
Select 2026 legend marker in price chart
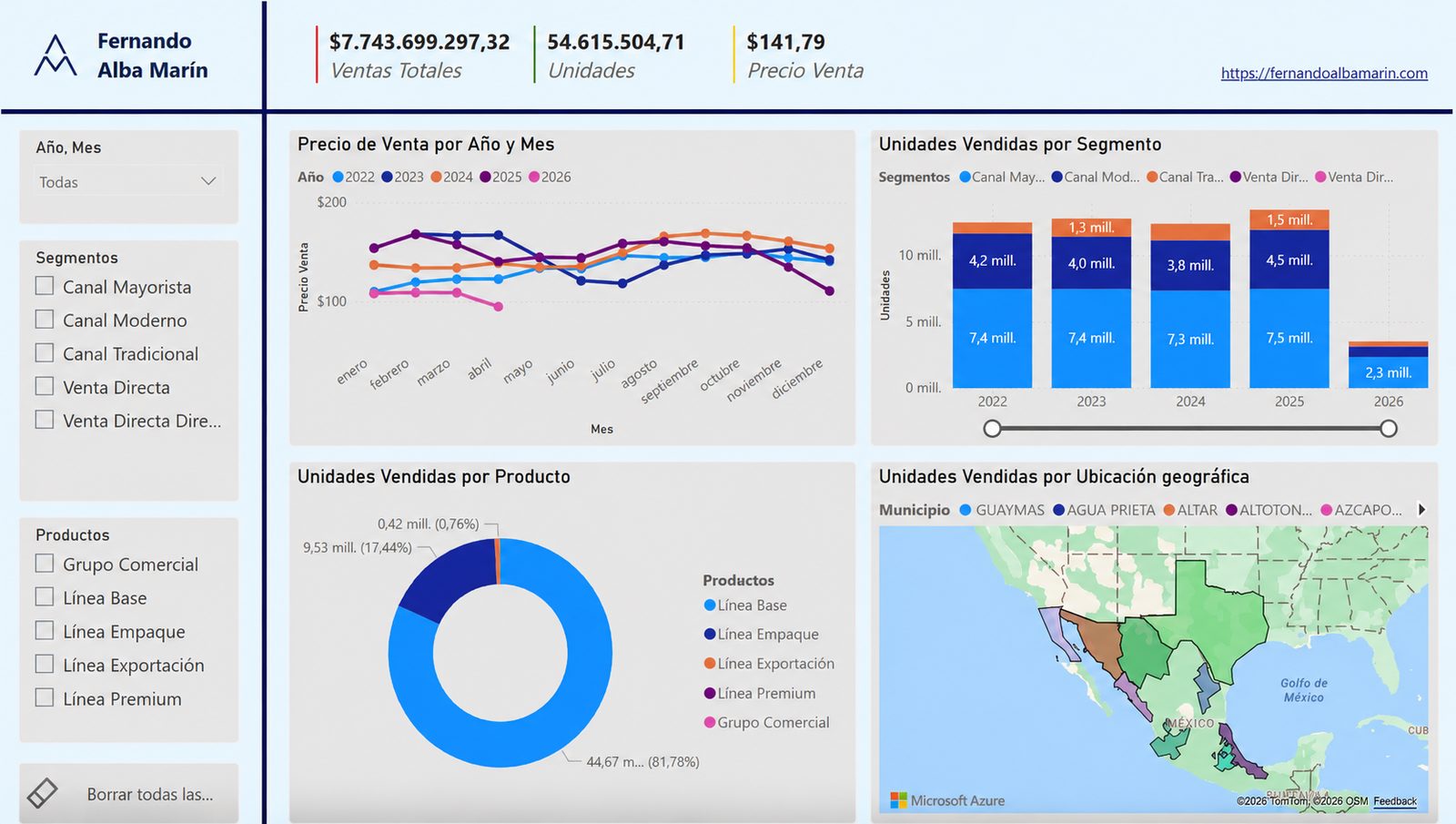[534, 178]
